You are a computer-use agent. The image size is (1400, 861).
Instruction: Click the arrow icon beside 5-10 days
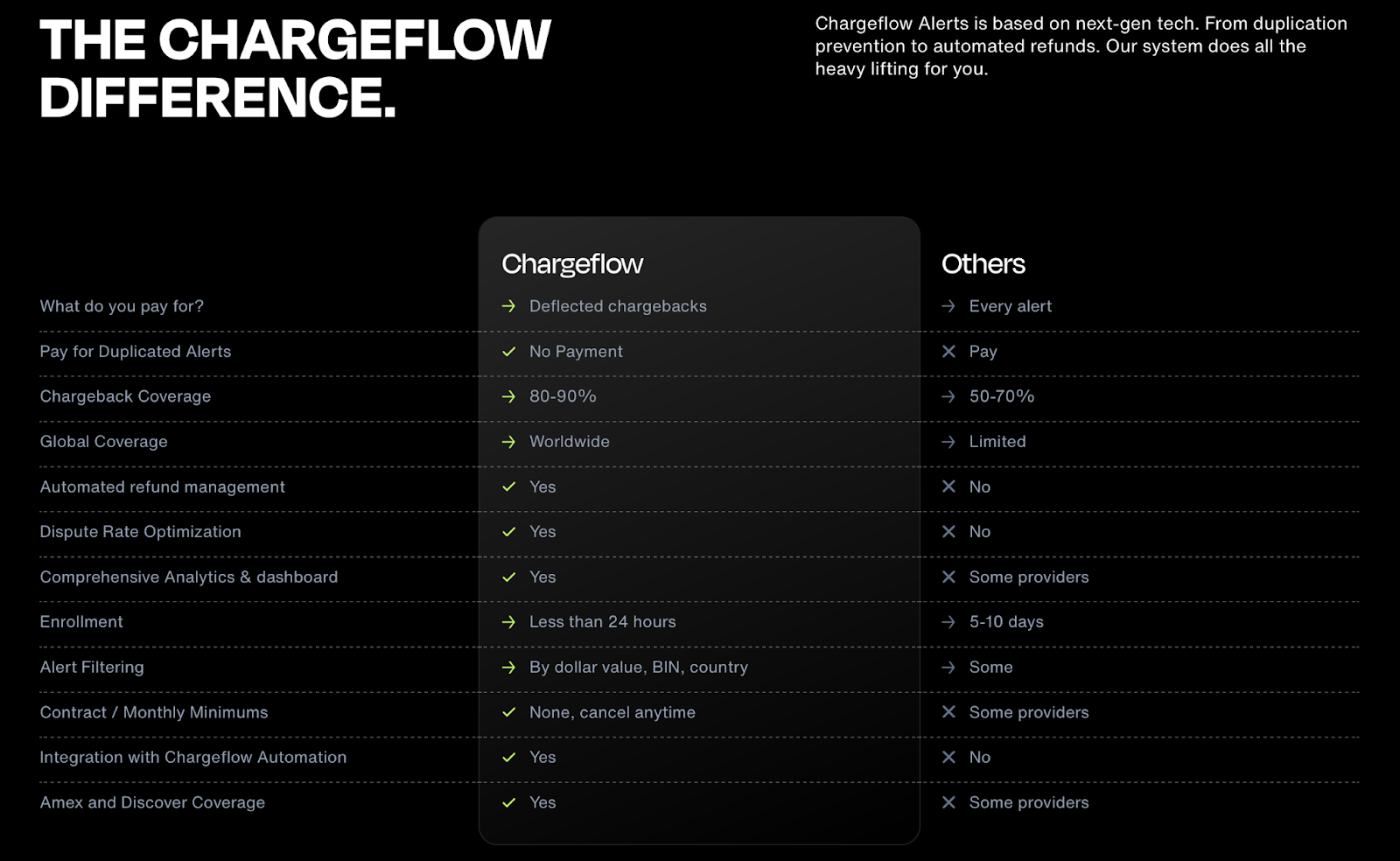point(948,622)
